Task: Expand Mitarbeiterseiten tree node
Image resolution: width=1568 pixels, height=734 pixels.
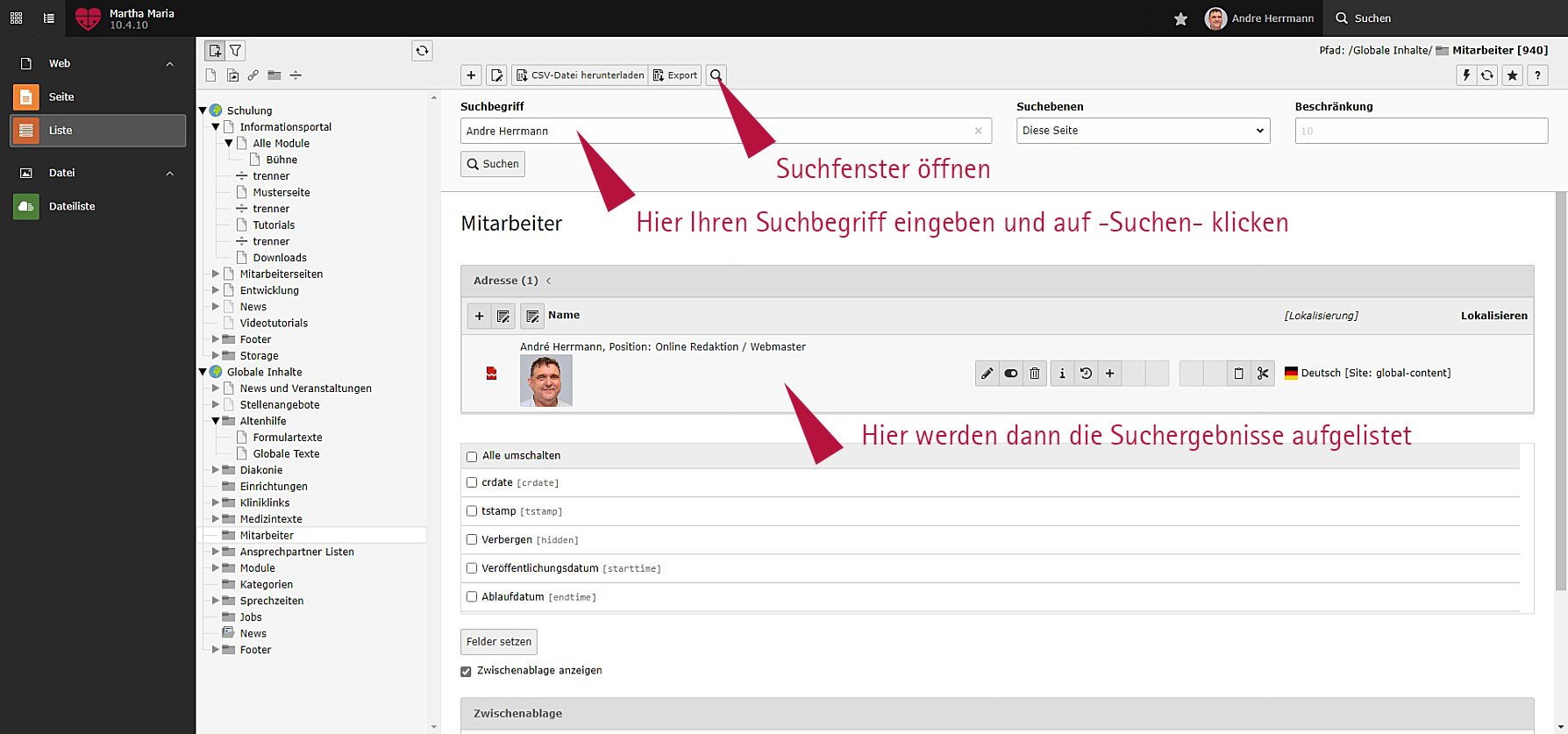Action: pos(216,274)
